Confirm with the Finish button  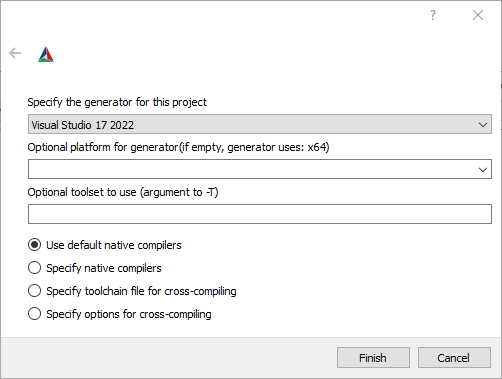[373, 358]
